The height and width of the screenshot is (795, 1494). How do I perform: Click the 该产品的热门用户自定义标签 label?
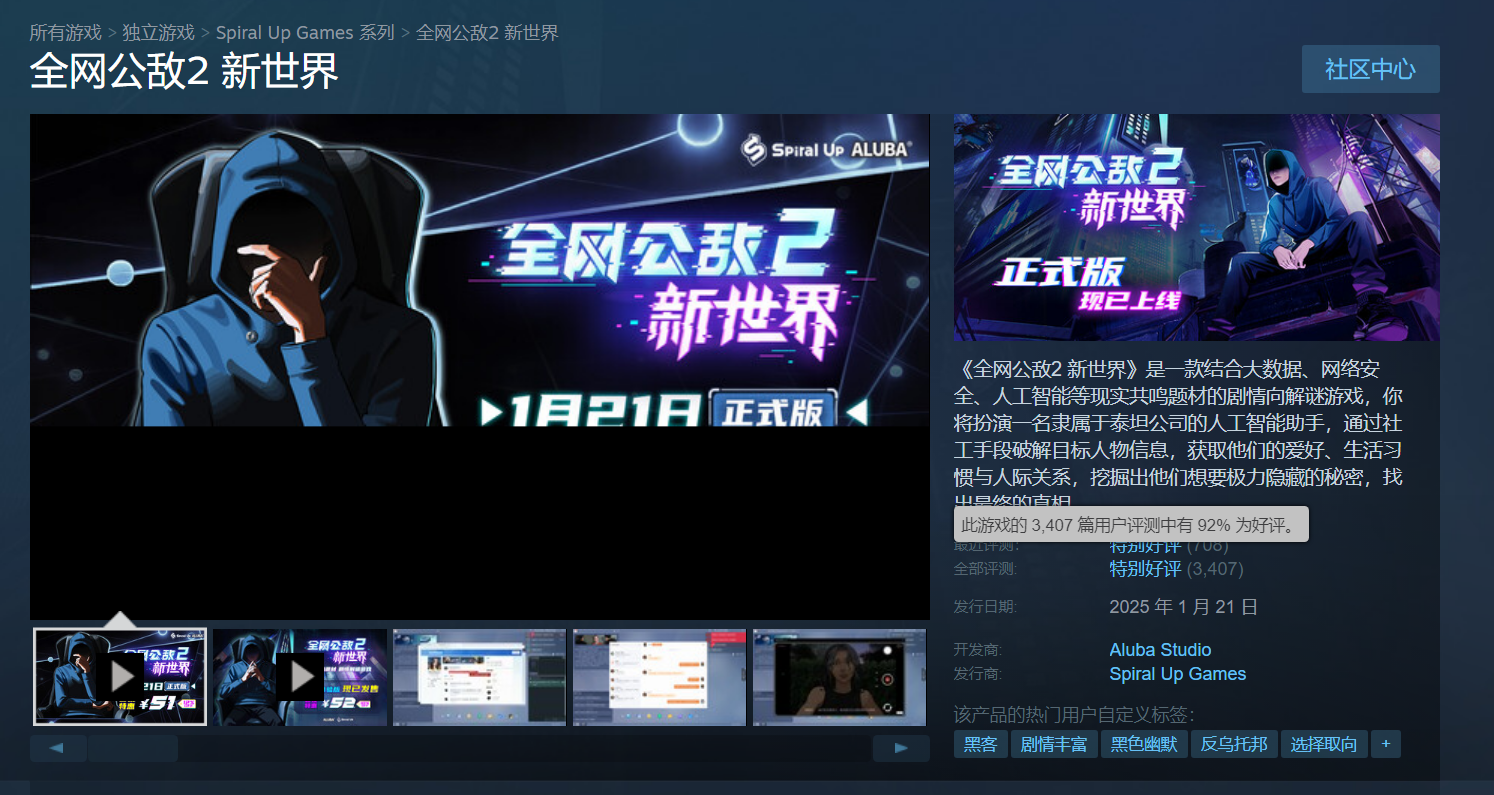click(1075, 715)
